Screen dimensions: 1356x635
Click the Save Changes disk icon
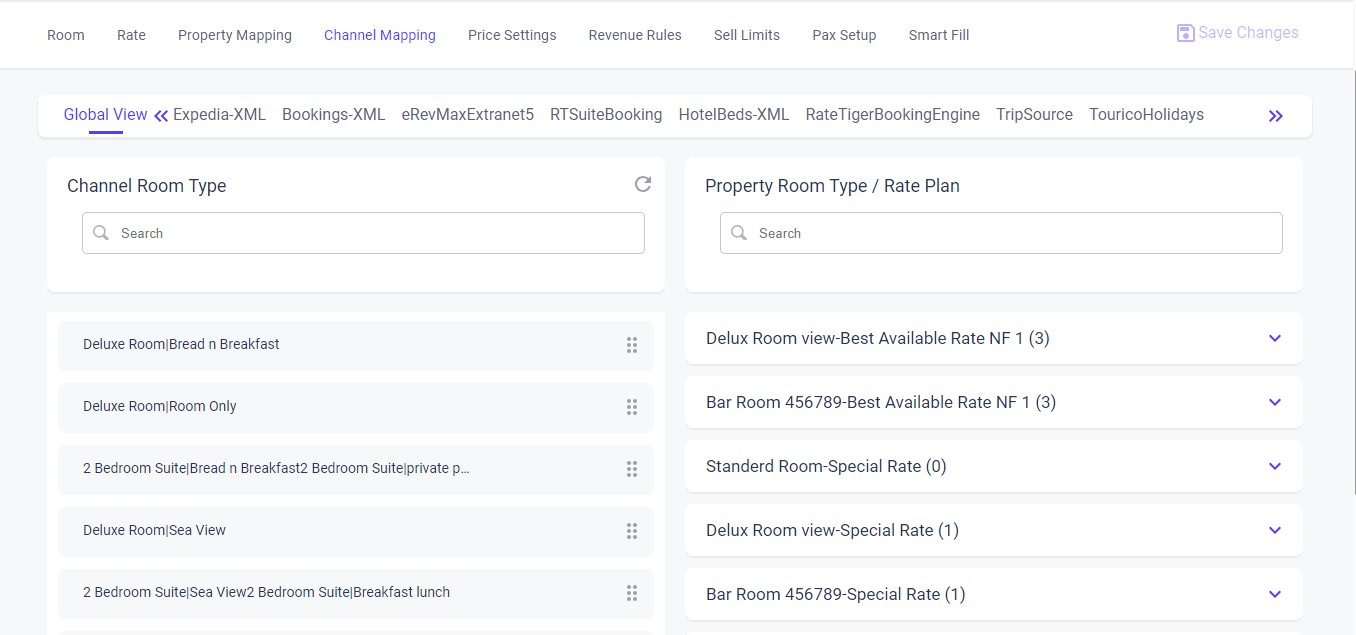(1185, 31)
